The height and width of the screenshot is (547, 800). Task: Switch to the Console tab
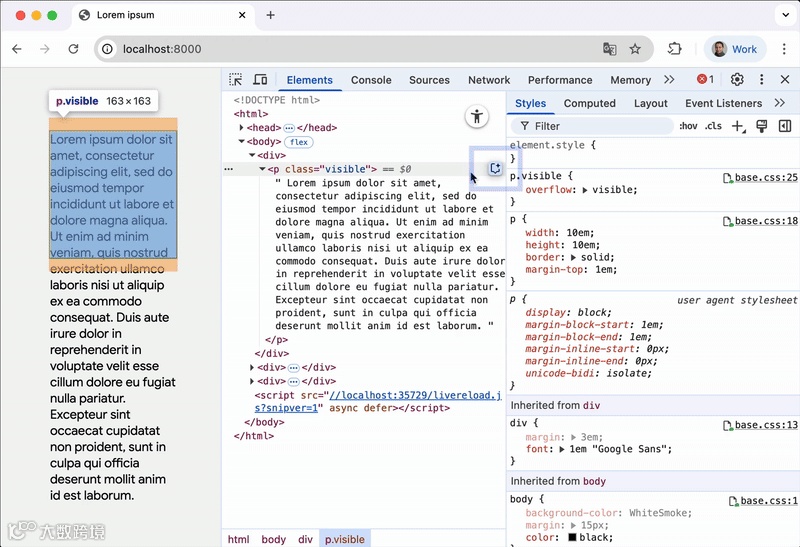371,80
